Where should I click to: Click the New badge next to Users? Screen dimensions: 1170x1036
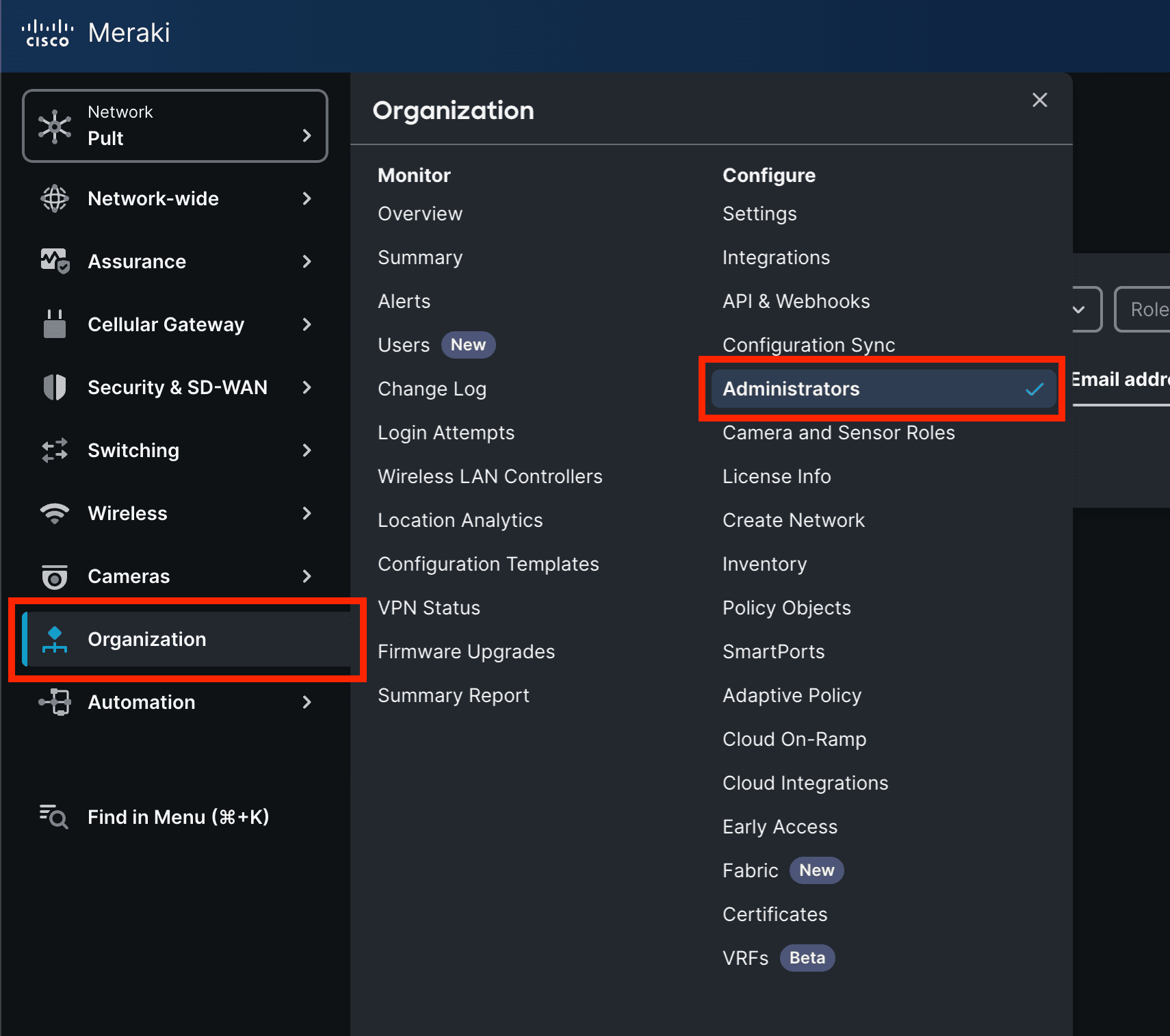click(468, 345)
